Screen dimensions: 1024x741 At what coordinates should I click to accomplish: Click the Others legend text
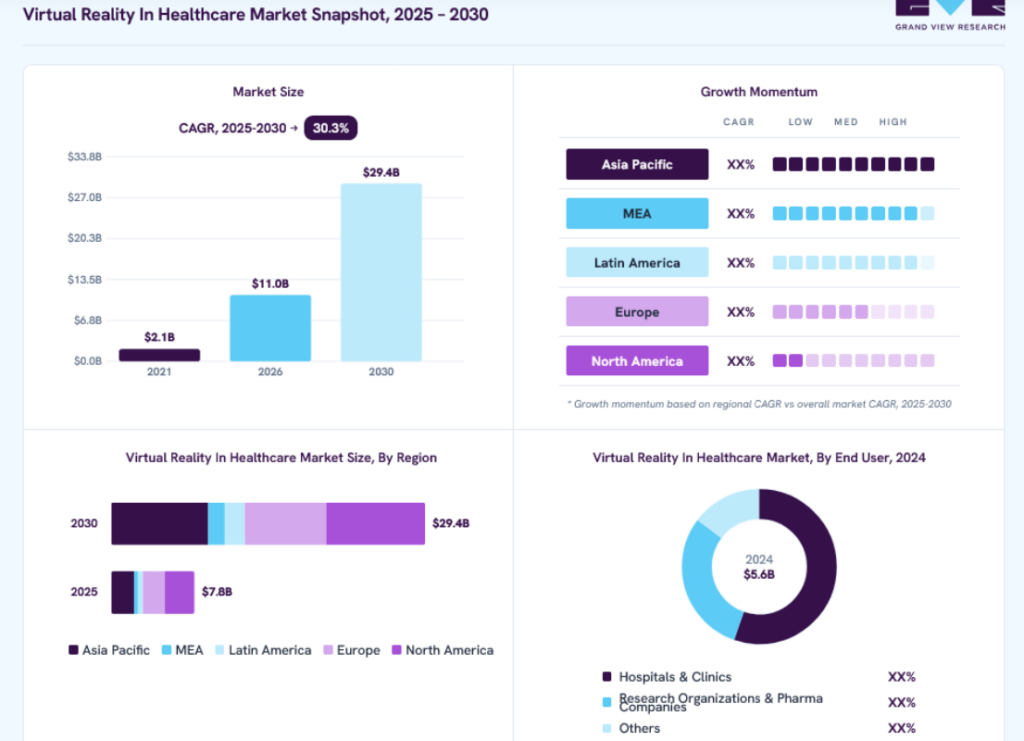pyautogui.click(x=639, y=728)
